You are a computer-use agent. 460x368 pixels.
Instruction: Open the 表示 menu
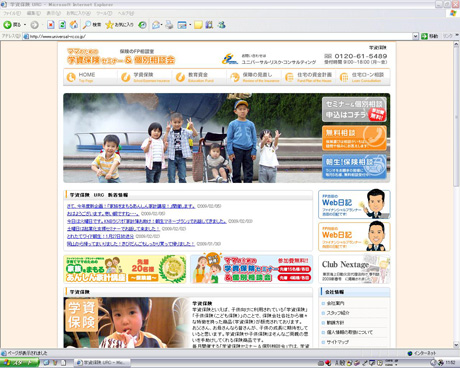click(x=53, y=13)
